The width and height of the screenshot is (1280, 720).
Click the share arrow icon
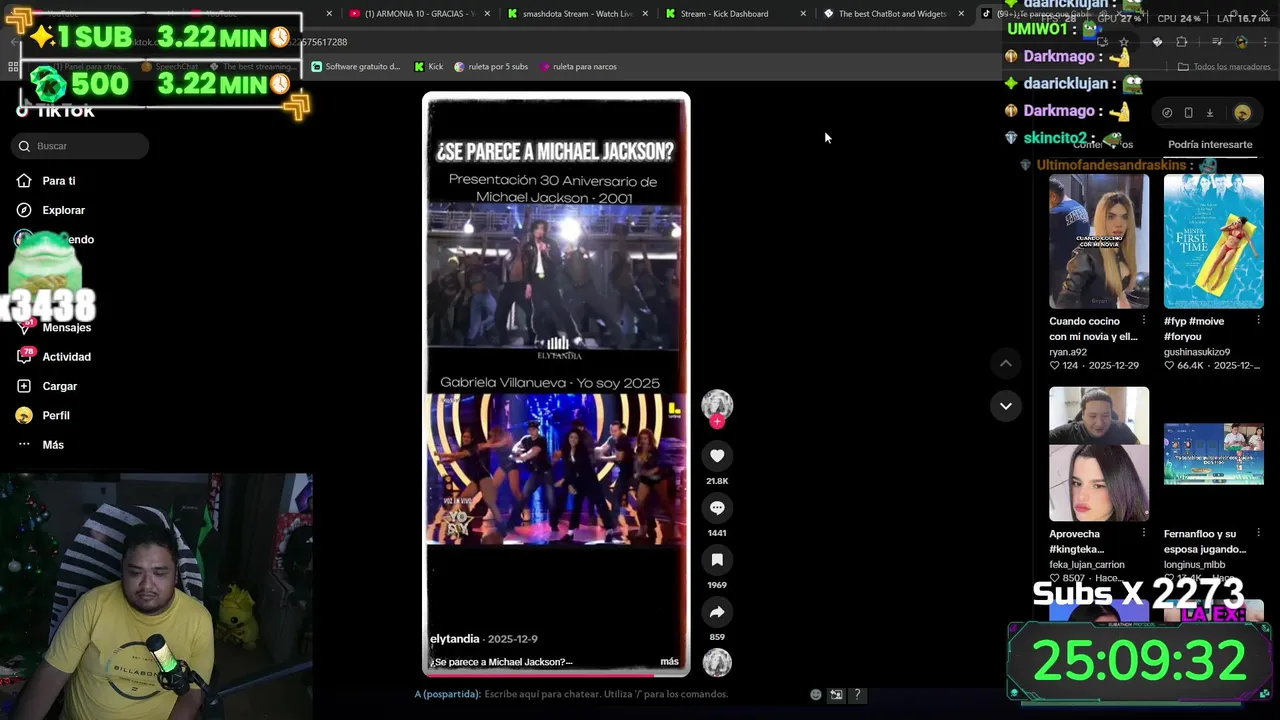717,612
